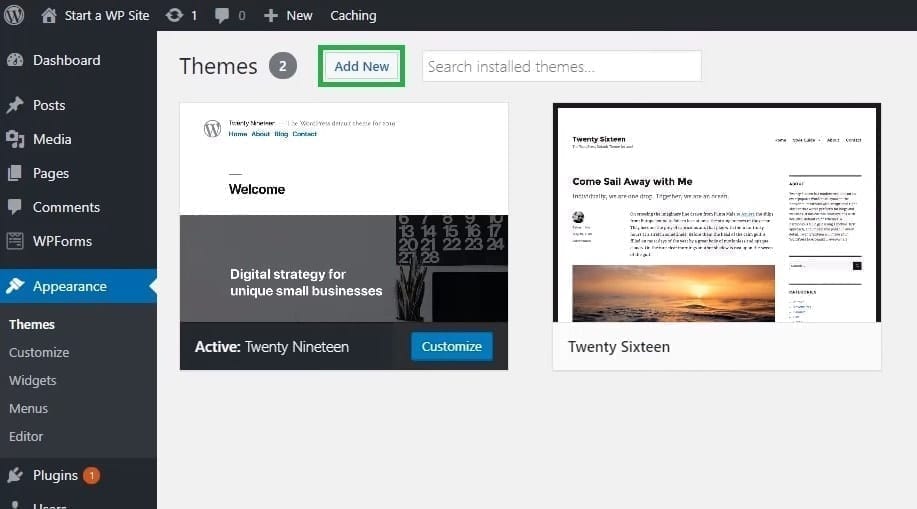Go to Dashboard in sidebar
917x509 pixels.
coord(67,60)
